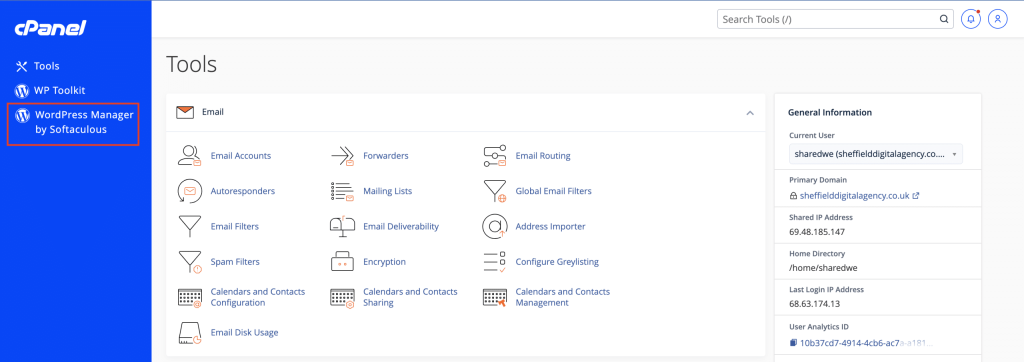Click the Encryption icon

point(342,262)
